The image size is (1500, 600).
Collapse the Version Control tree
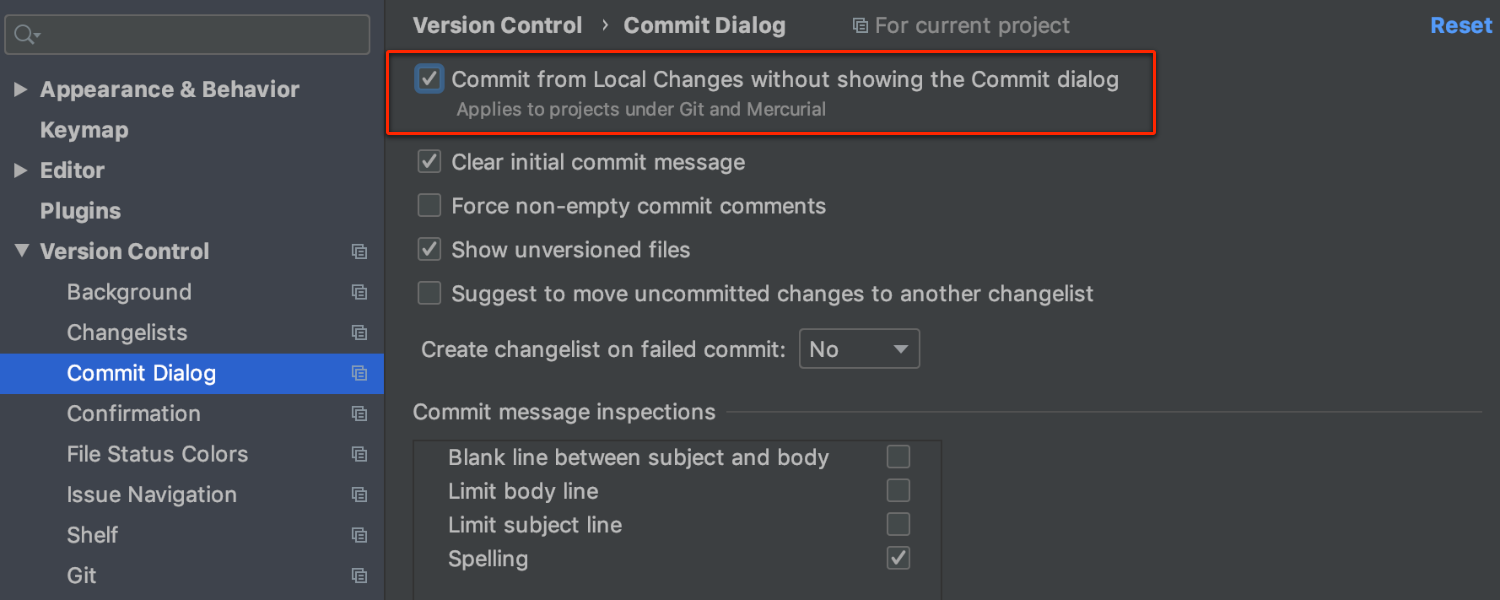21,251
